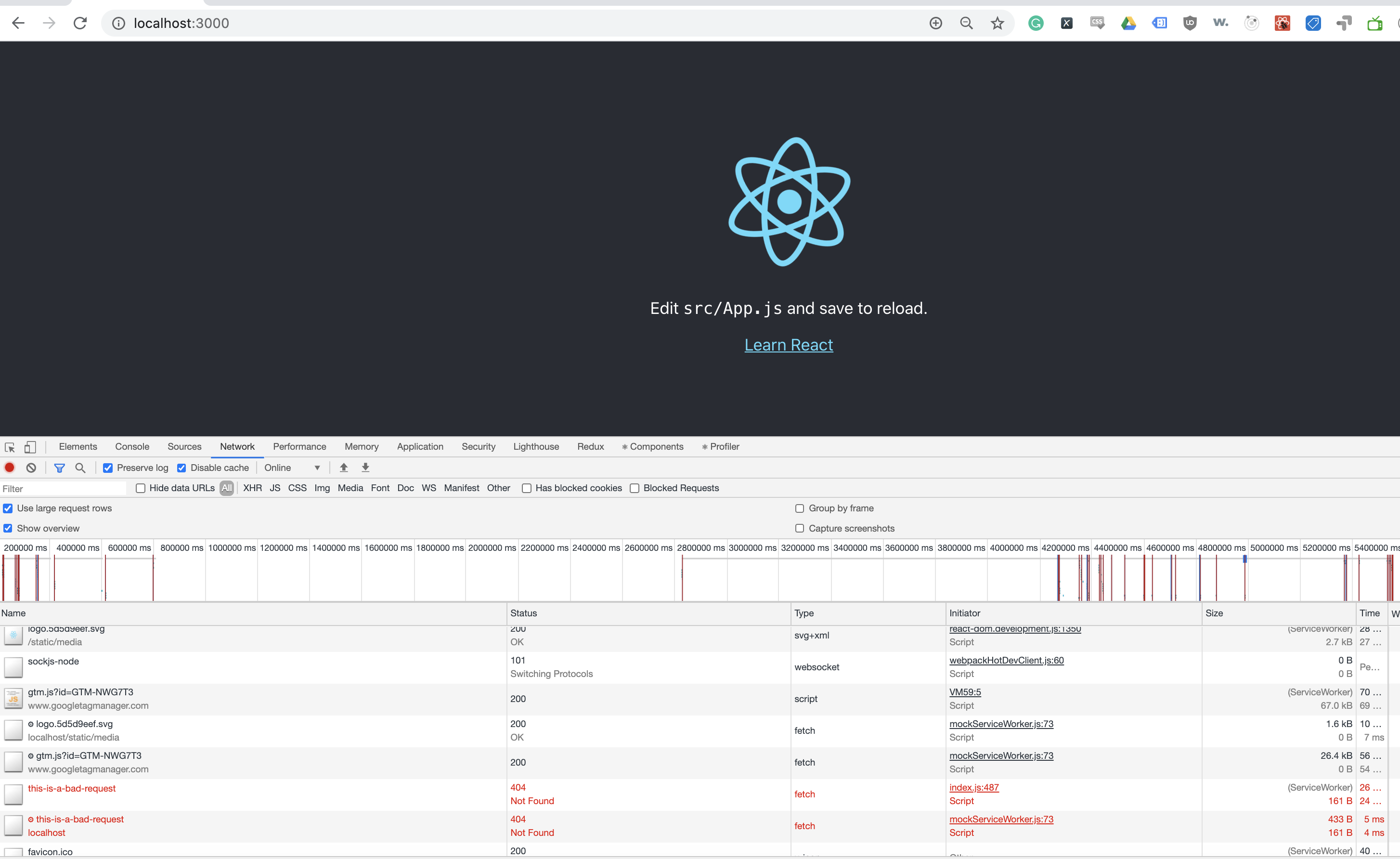Open webpackHotDevClient.js:60 initiator link
Image resolution: width=1400 pixels, height=859 pixels.
(x=1006, y=660)
